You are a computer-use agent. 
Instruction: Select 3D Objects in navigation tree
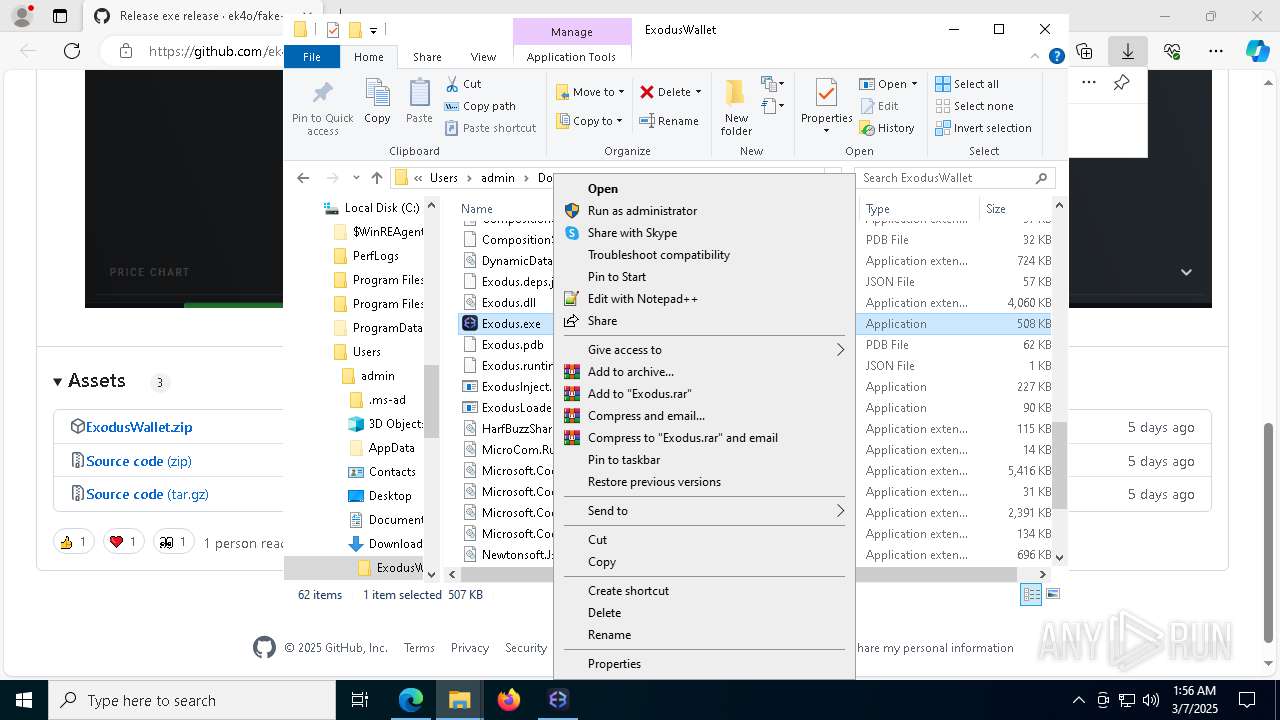386,424
